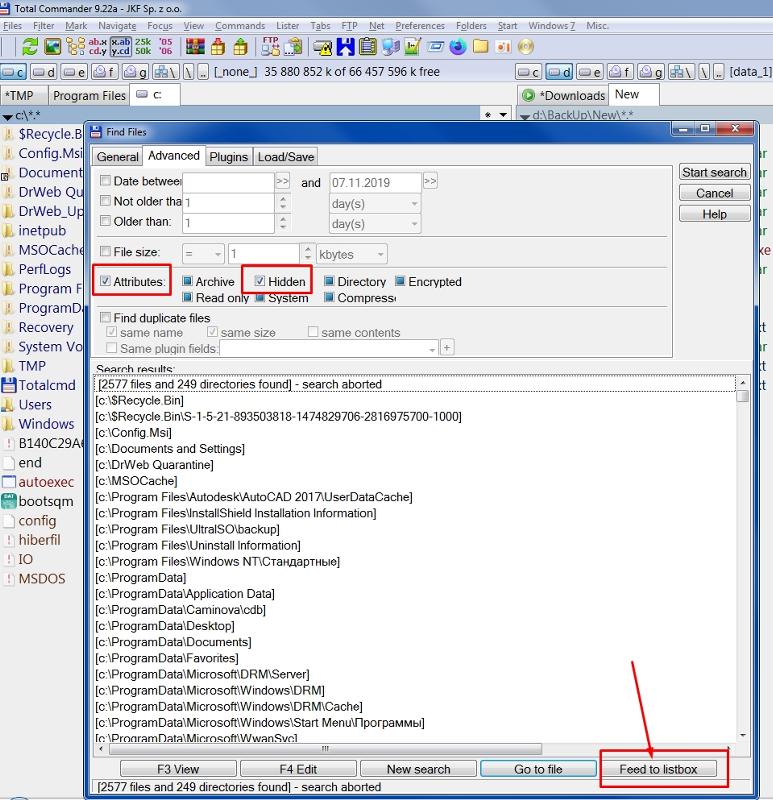Open the Older than day(s) dropdown
Image resolution: width=773 pixels, height=800 pixels.
375,223
